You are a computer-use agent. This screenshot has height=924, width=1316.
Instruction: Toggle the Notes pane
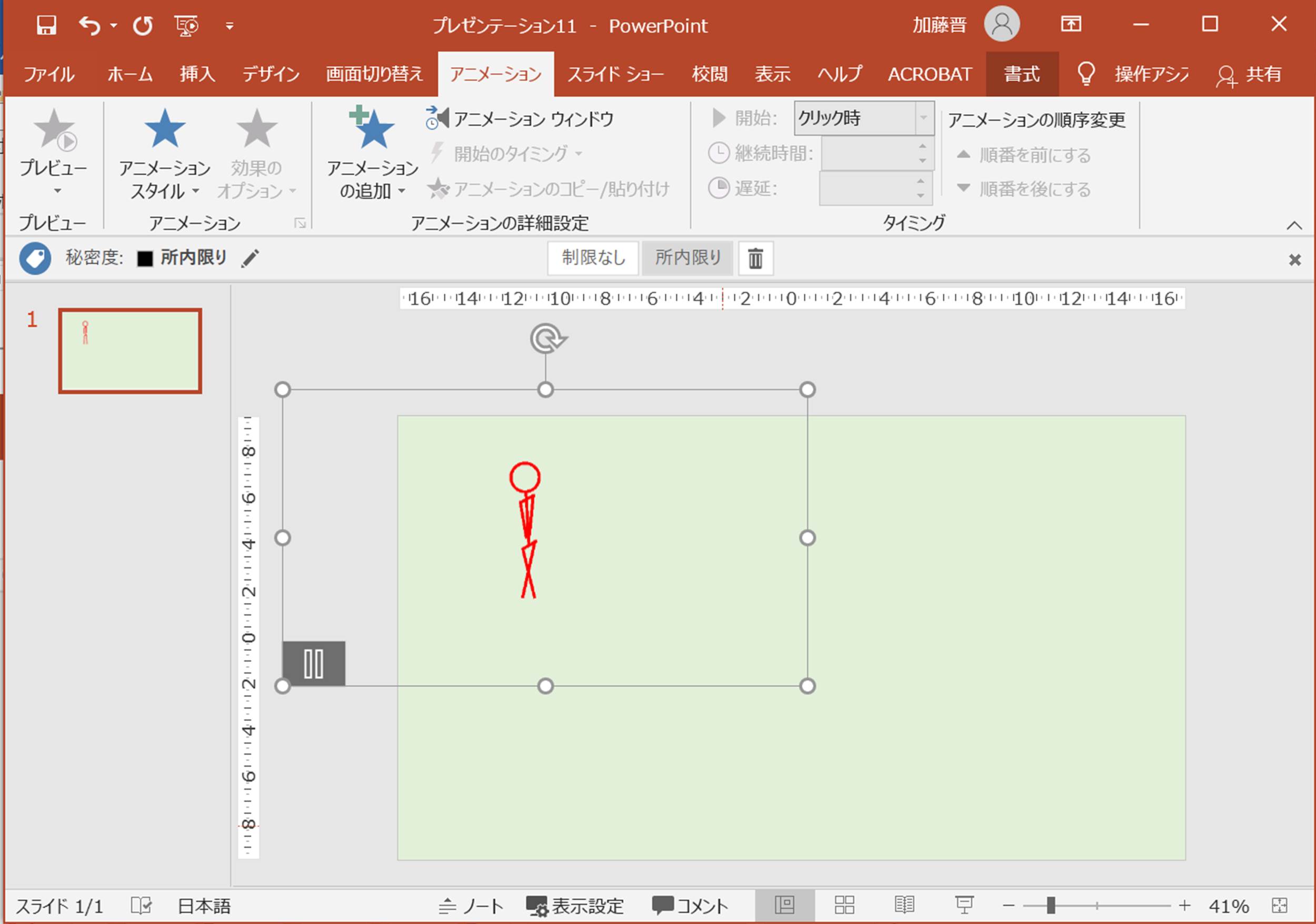pyautogui.click(x=471, y=906)
